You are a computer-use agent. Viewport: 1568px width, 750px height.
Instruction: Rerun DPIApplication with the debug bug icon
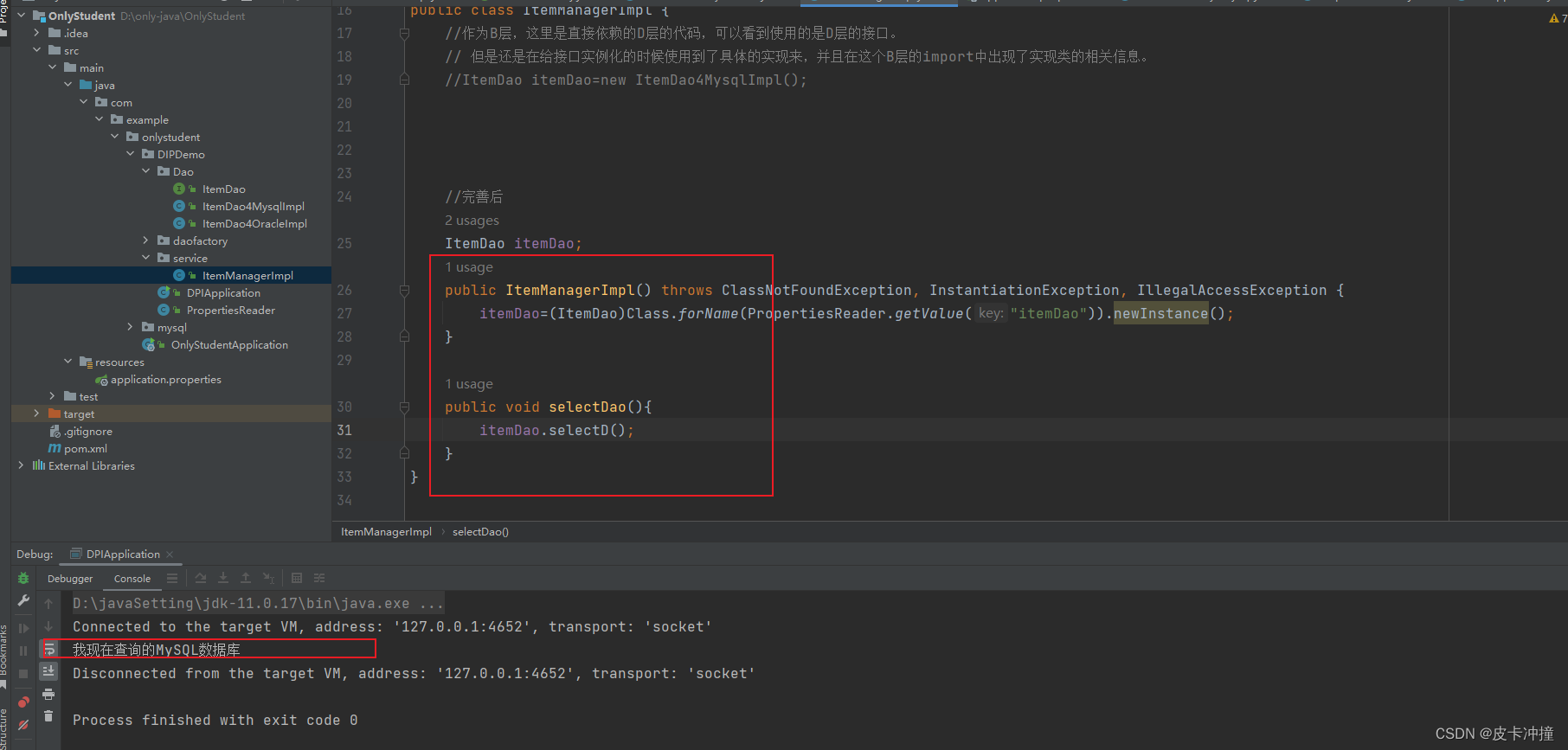click(23, 578)
